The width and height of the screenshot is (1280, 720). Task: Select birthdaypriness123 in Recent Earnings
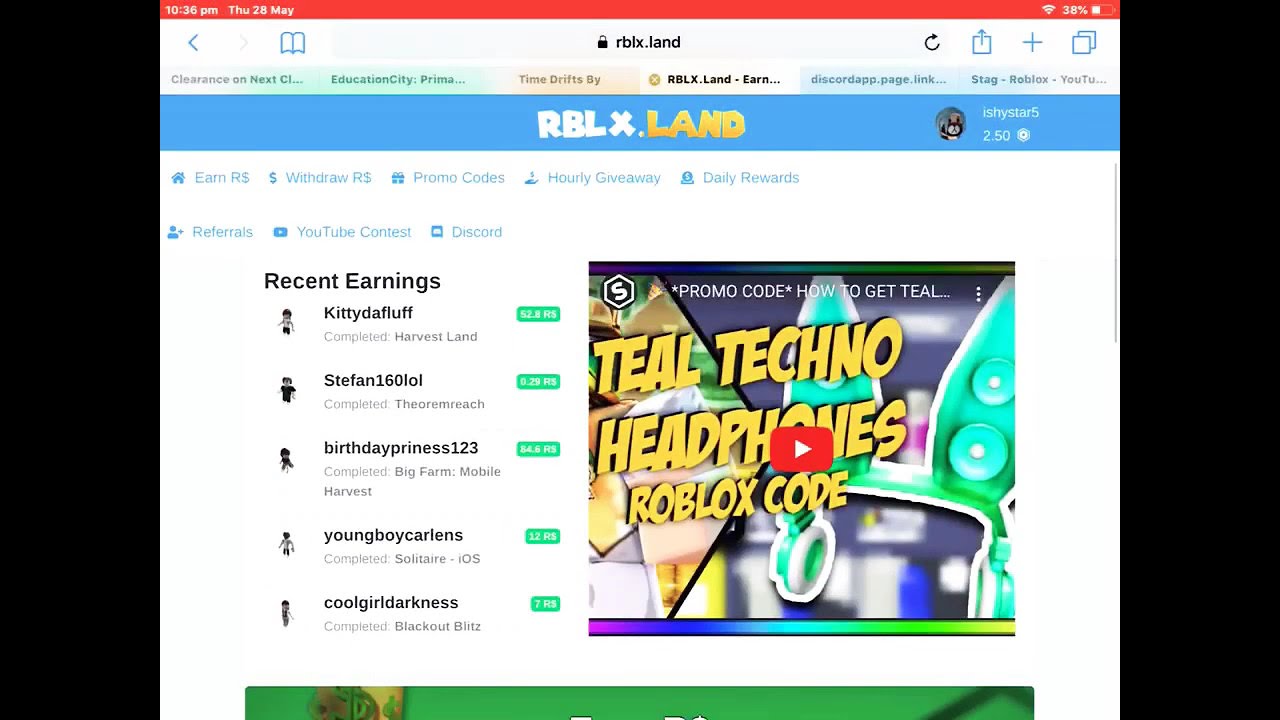click(x=401, y=448)
